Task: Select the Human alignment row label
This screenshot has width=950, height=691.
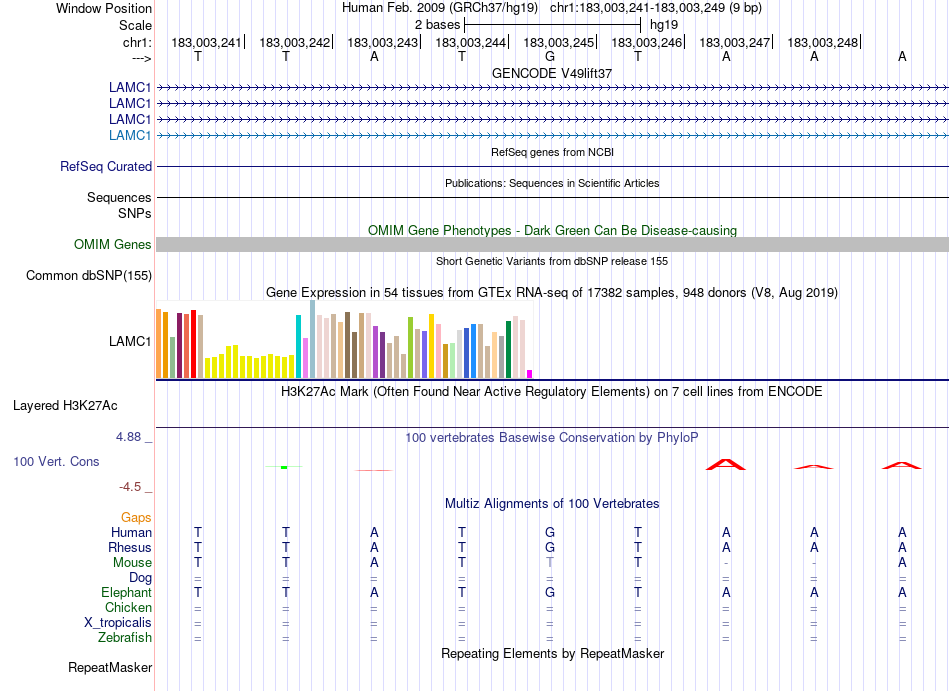Action: [131, 532]
